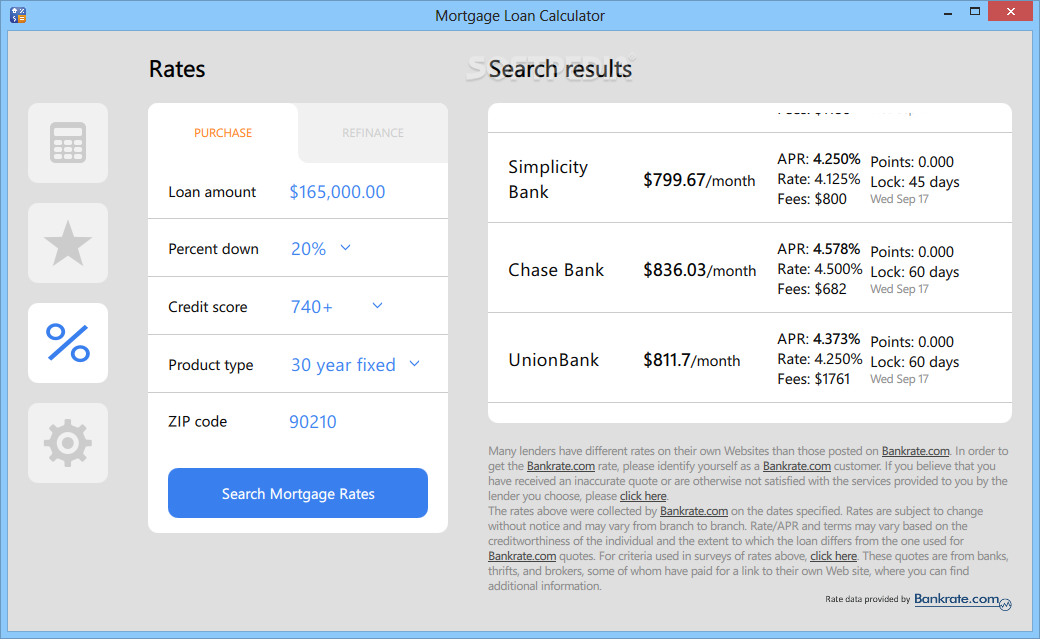Minimize the Mortgage Loan Calculator window
The height and width of the screenshot is (639, 1040).
tap(948, 12)
